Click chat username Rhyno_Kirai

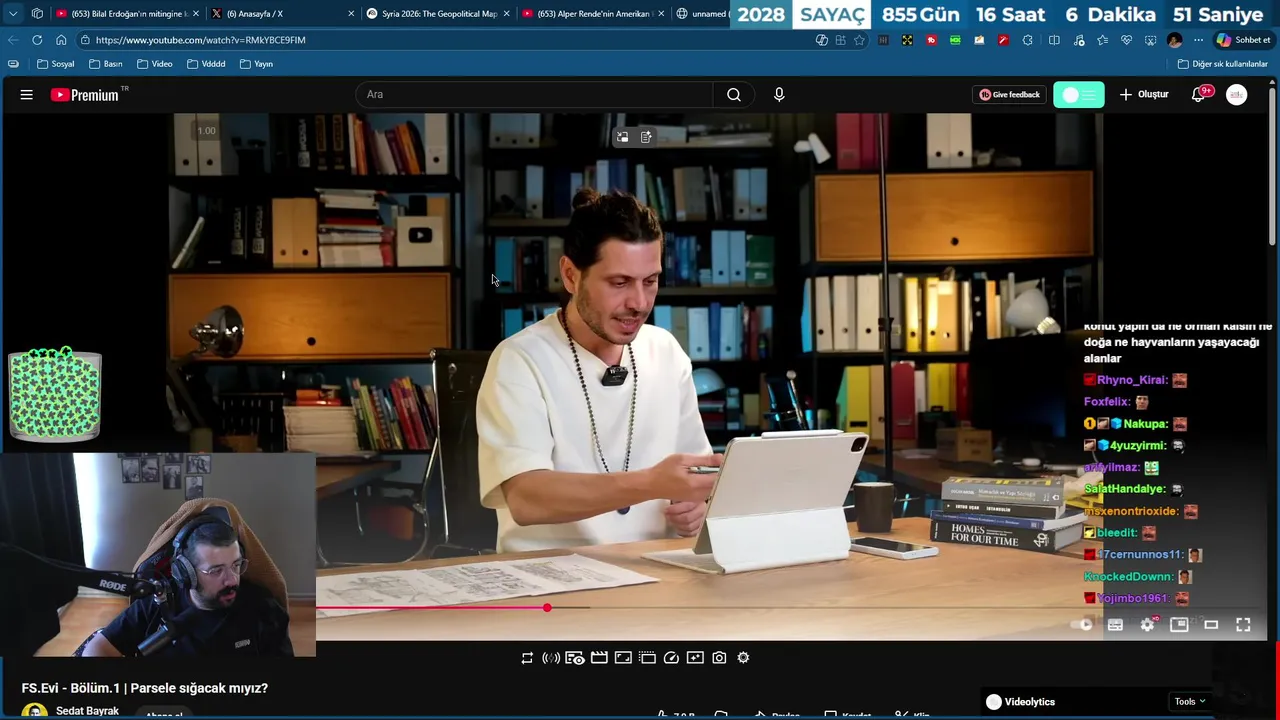point(1132,380)
